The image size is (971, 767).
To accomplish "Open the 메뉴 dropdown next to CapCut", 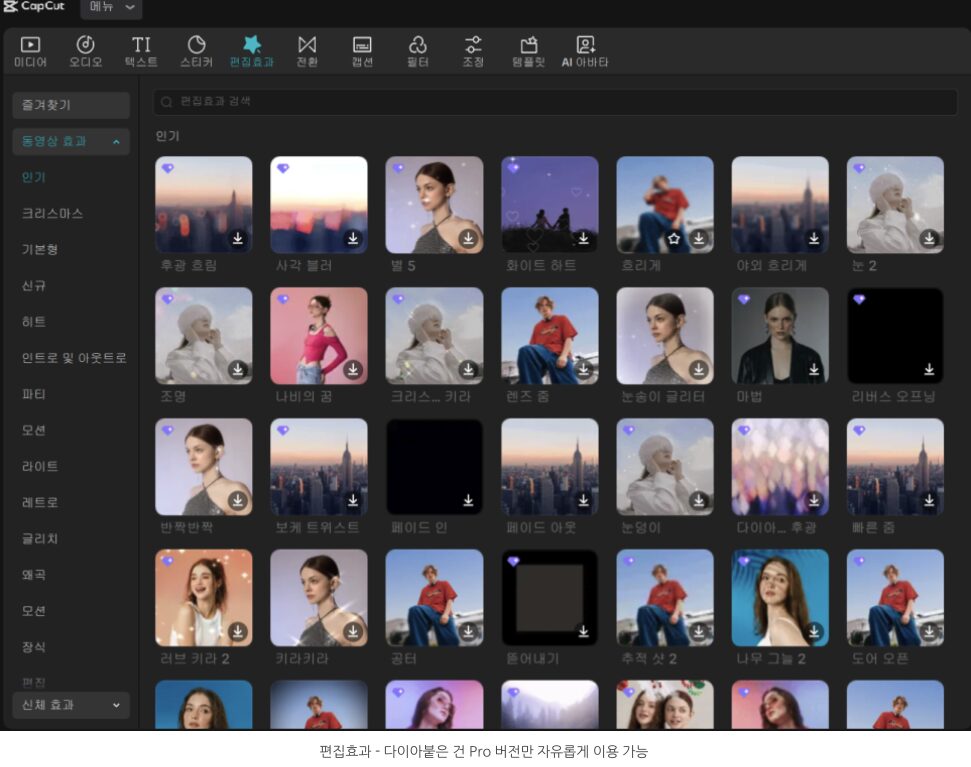I will coord(110,8).
